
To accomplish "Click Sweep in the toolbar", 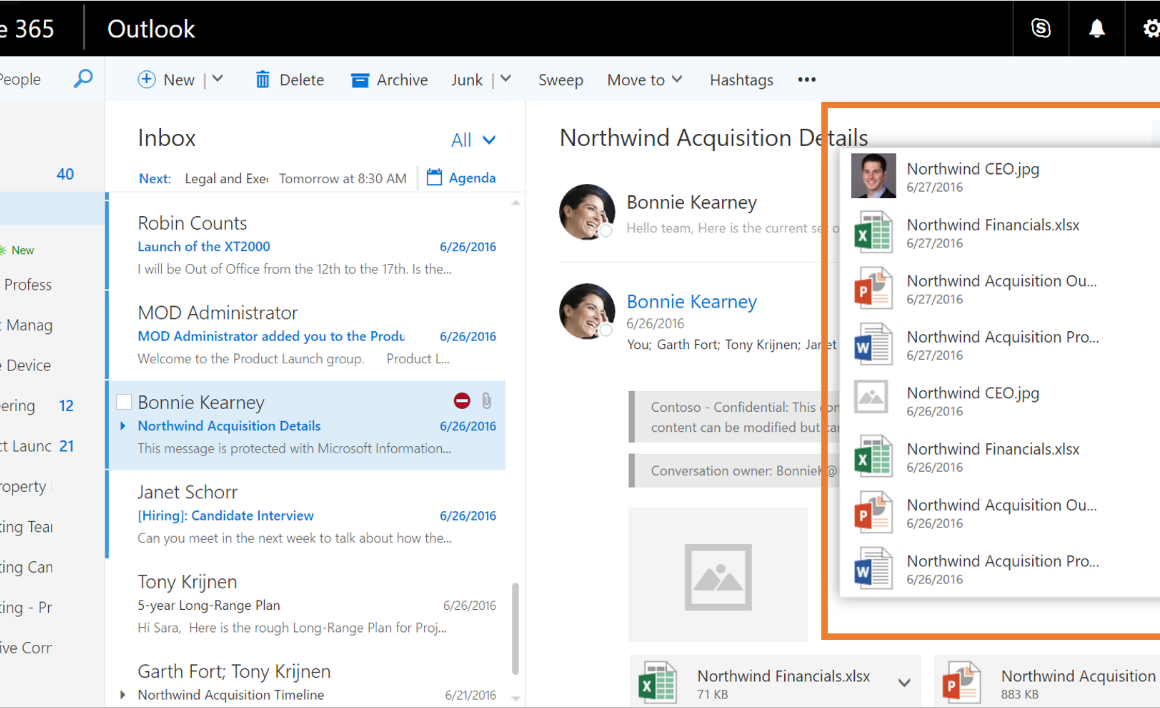I will (x=561, y=80).
